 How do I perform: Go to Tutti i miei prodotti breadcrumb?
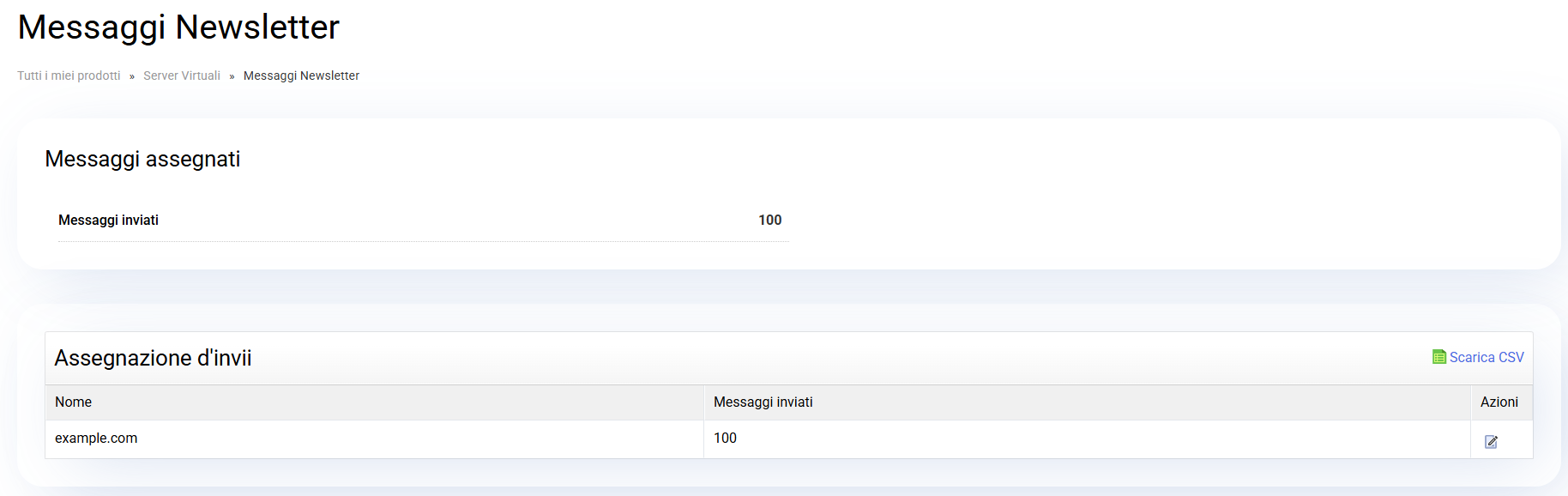[69, 76]
